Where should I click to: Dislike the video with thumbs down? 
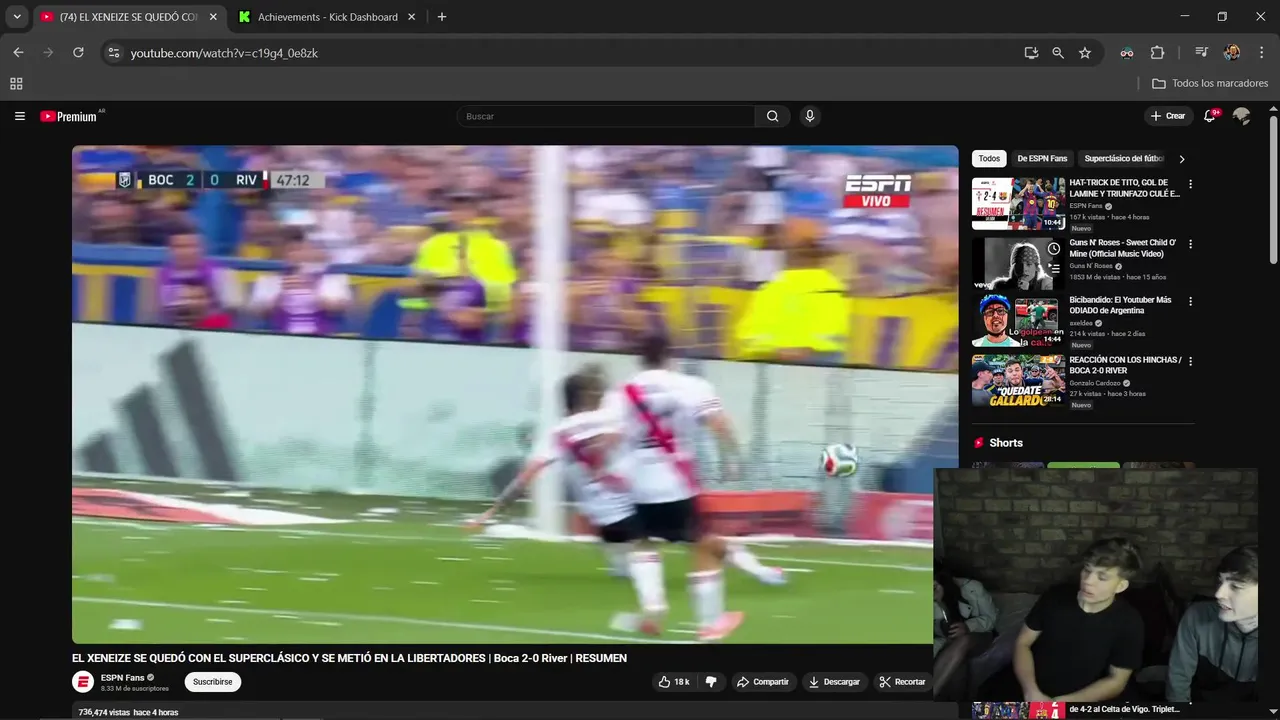(x=711, y=682)
